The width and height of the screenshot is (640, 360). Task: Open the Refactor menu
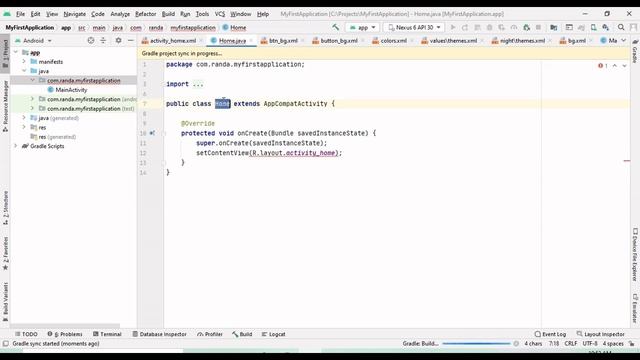pyautogui.click(x=145, y=14)
